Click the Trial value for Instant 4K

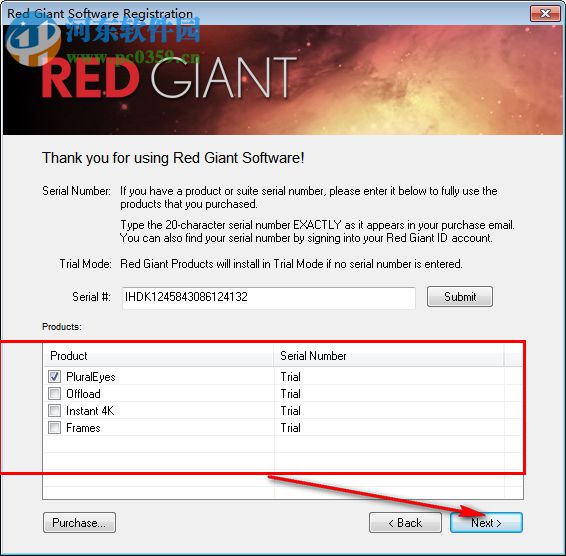(291, 411)
